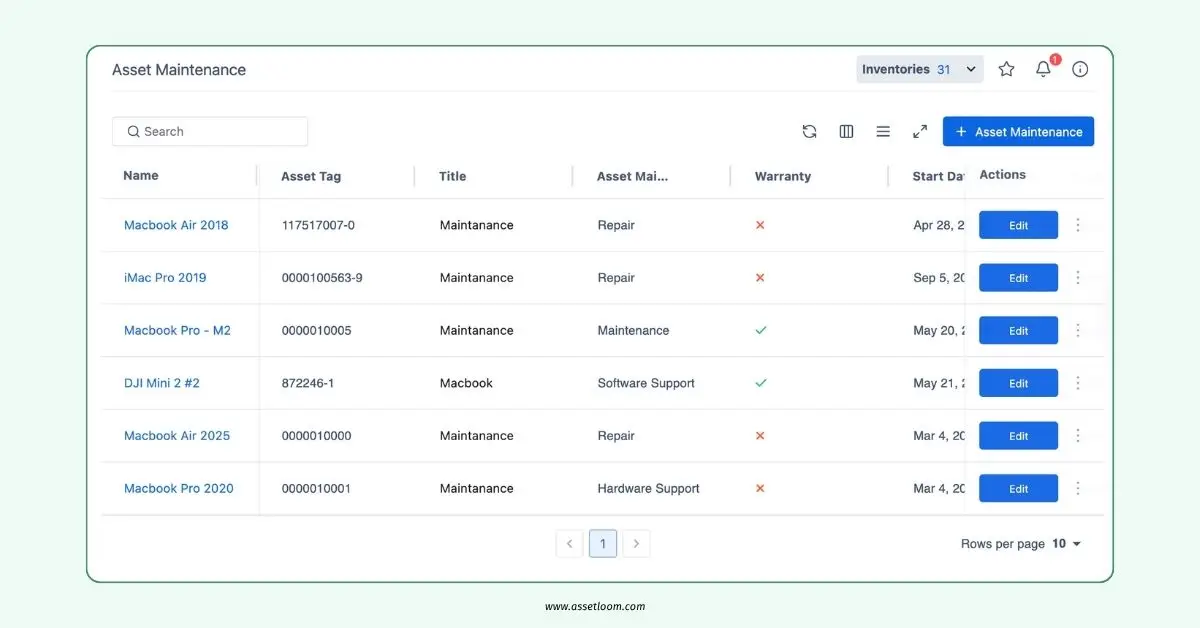
Task: Click warranty cross for iMac Pro 2019
Action: [760, 278]
